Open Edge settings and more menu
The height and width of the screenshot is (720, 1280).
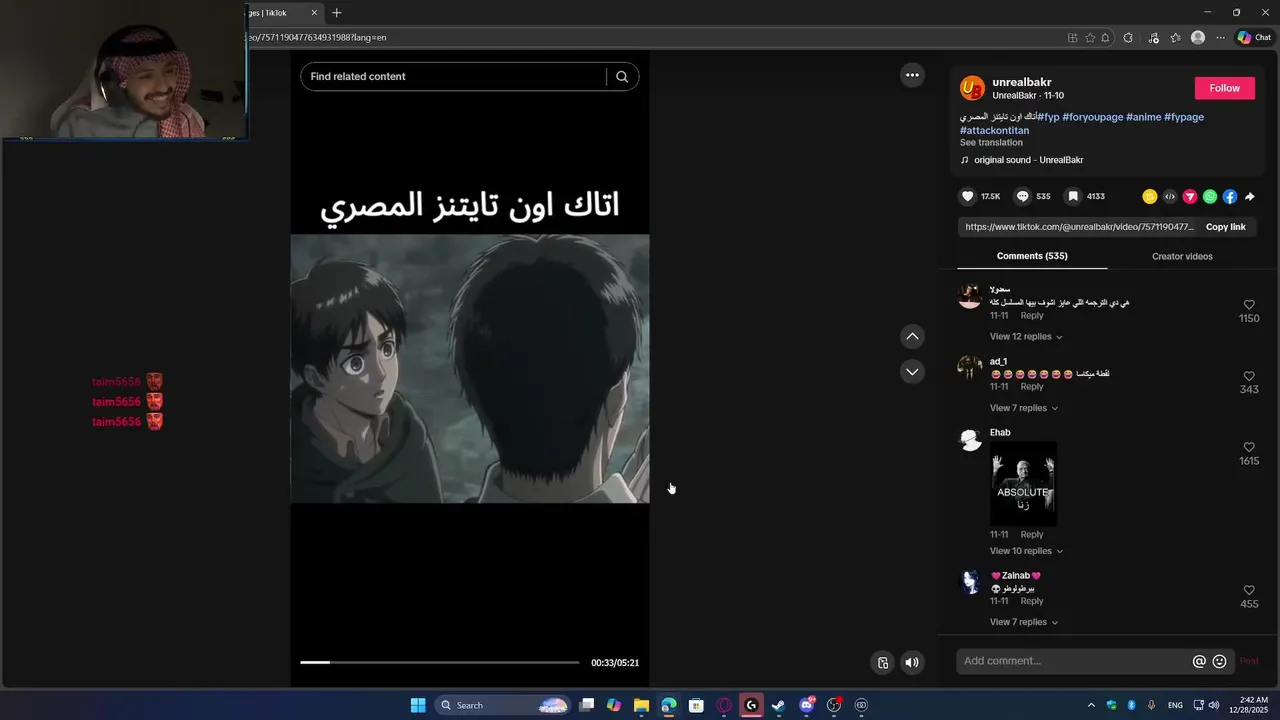[x=1220, y=38]
